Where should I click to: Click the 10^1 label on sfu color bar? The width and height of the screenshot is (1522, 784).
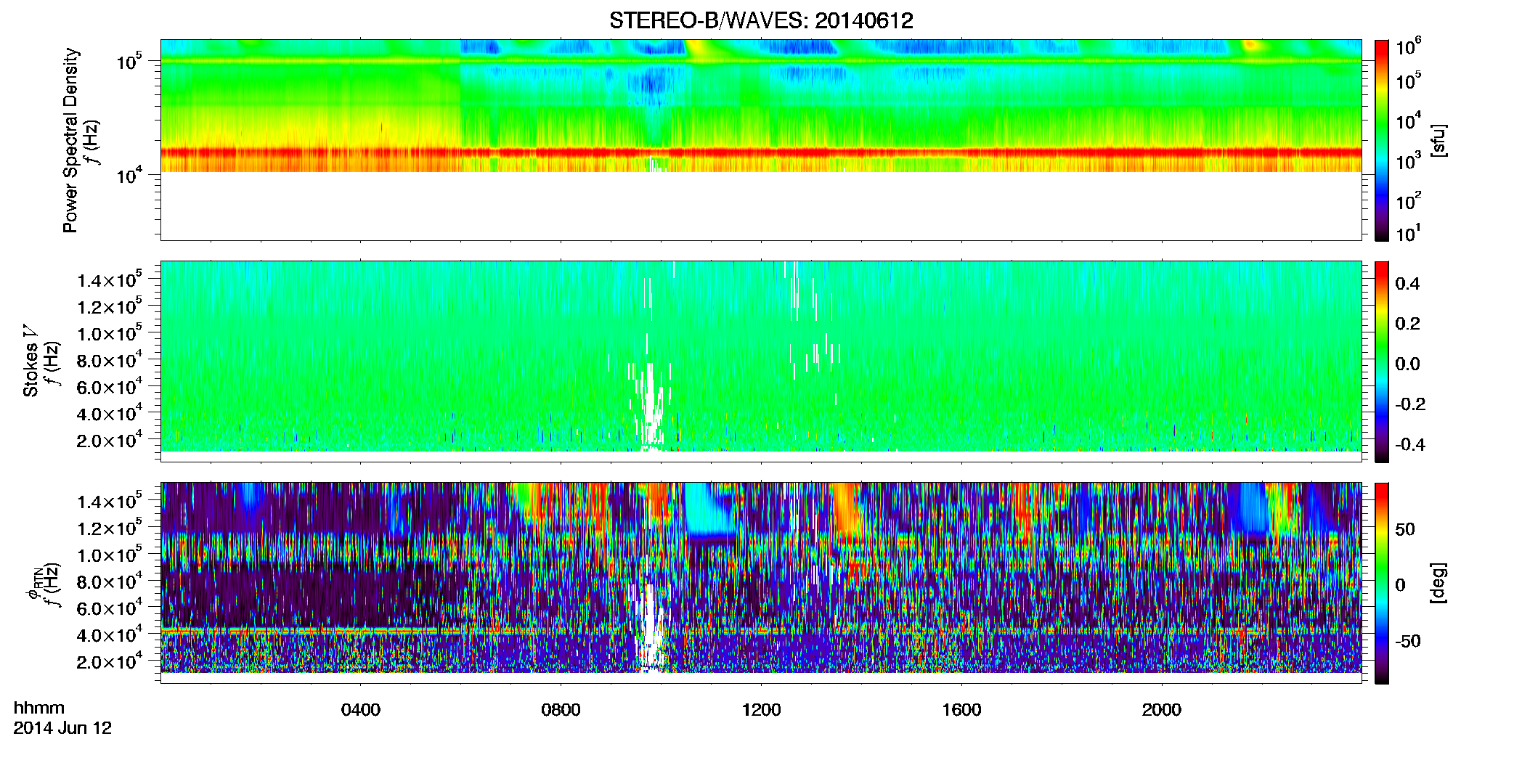(x=1408, y=234)
